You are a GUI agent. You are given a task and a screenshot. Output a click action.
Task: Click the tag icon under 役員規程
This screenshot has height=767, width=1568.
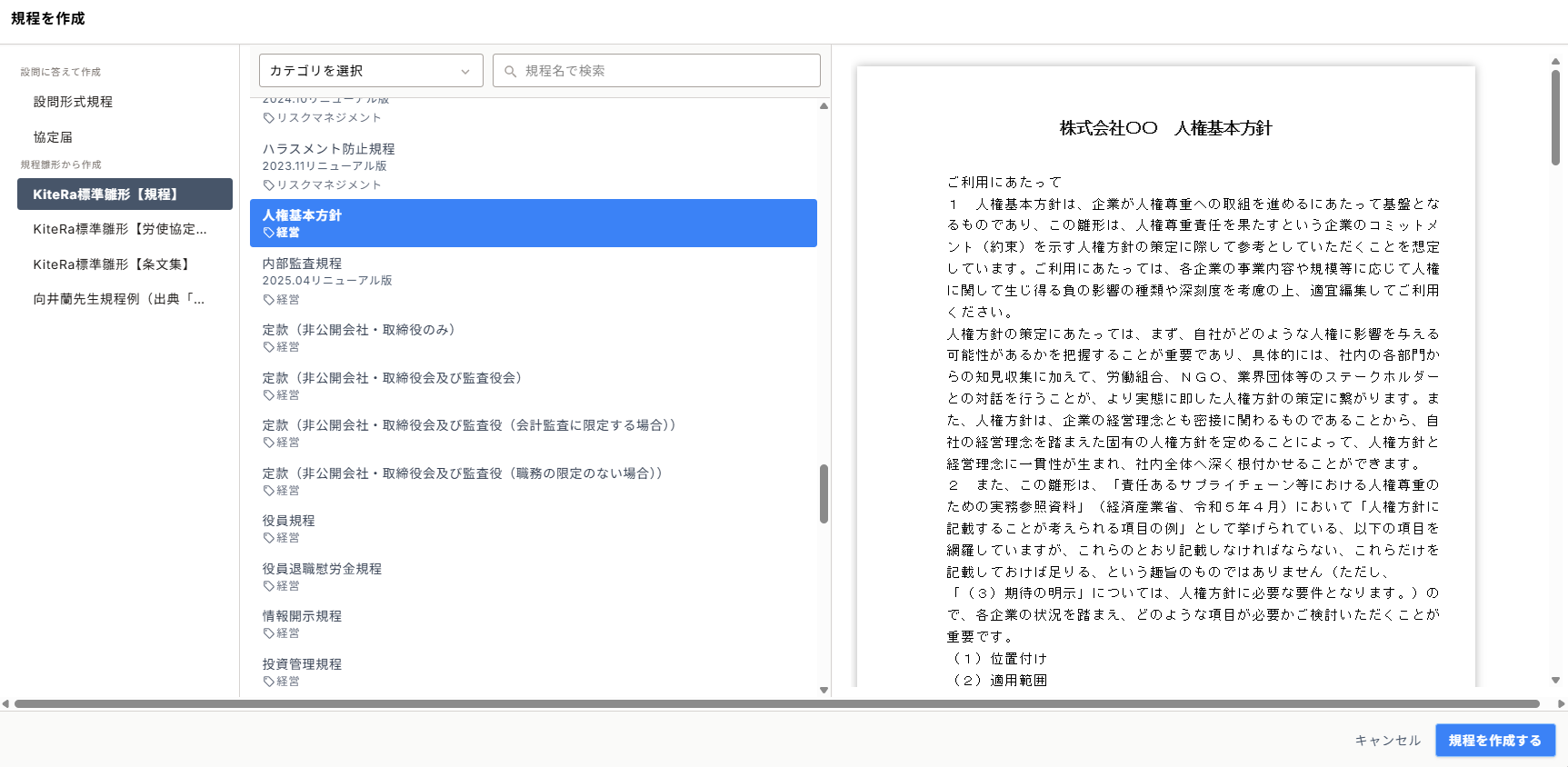[x=268, y=538]
